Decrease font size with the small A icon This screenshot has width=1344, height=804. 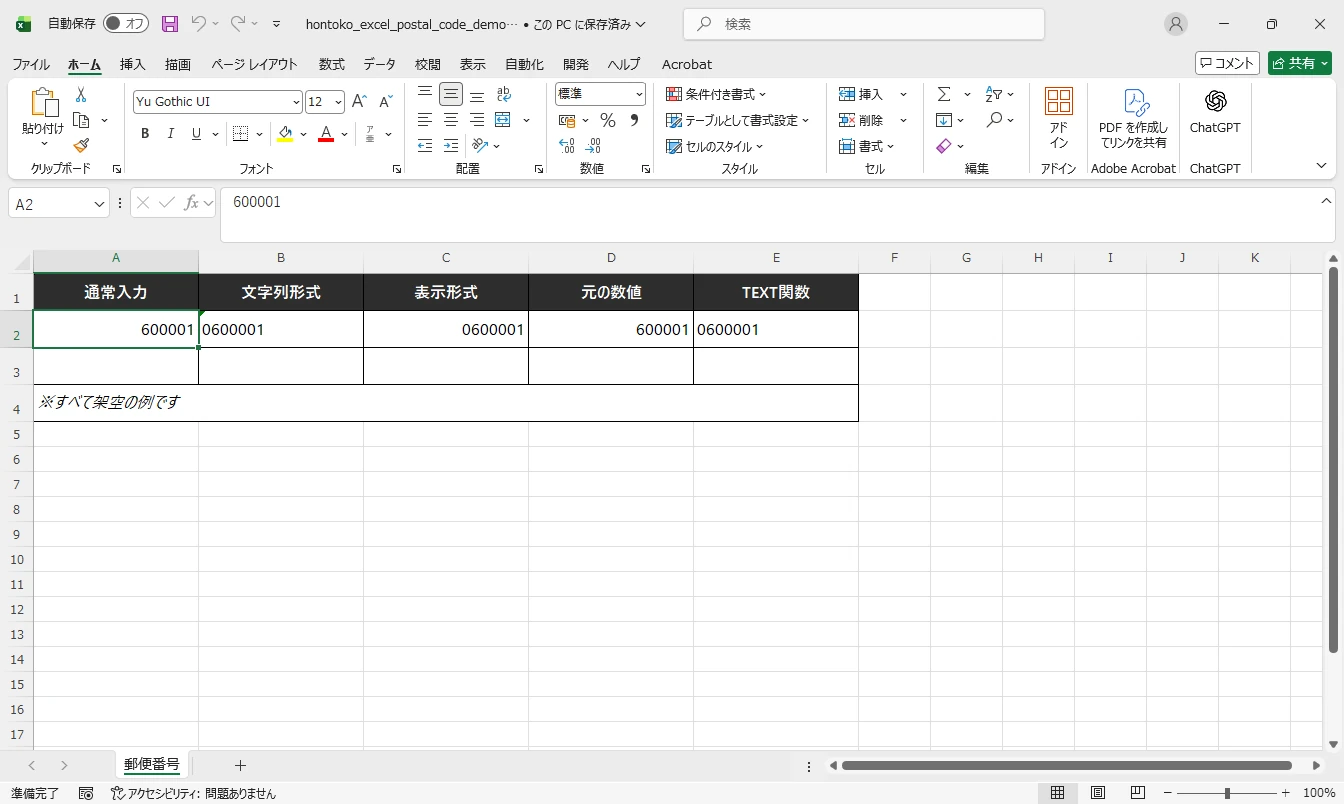(x=385, y=101)
